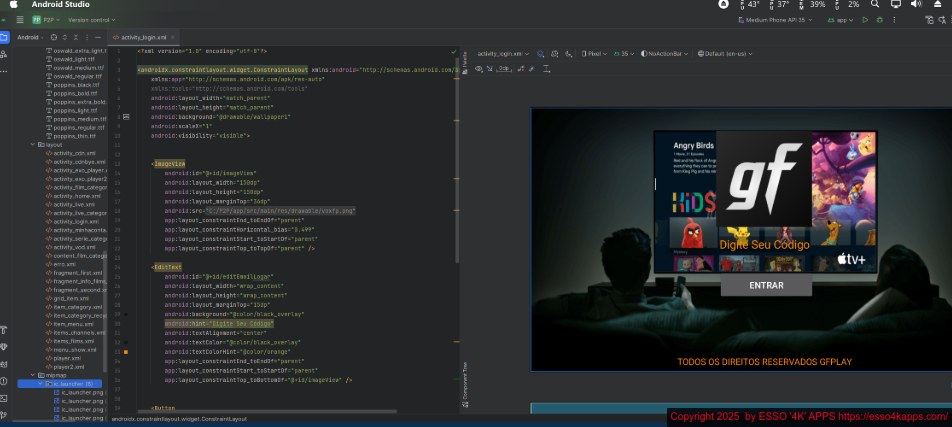Open the Android project view dropdown
The height and width of the screenshot is (427, 952).
click(x=32, y=38)
